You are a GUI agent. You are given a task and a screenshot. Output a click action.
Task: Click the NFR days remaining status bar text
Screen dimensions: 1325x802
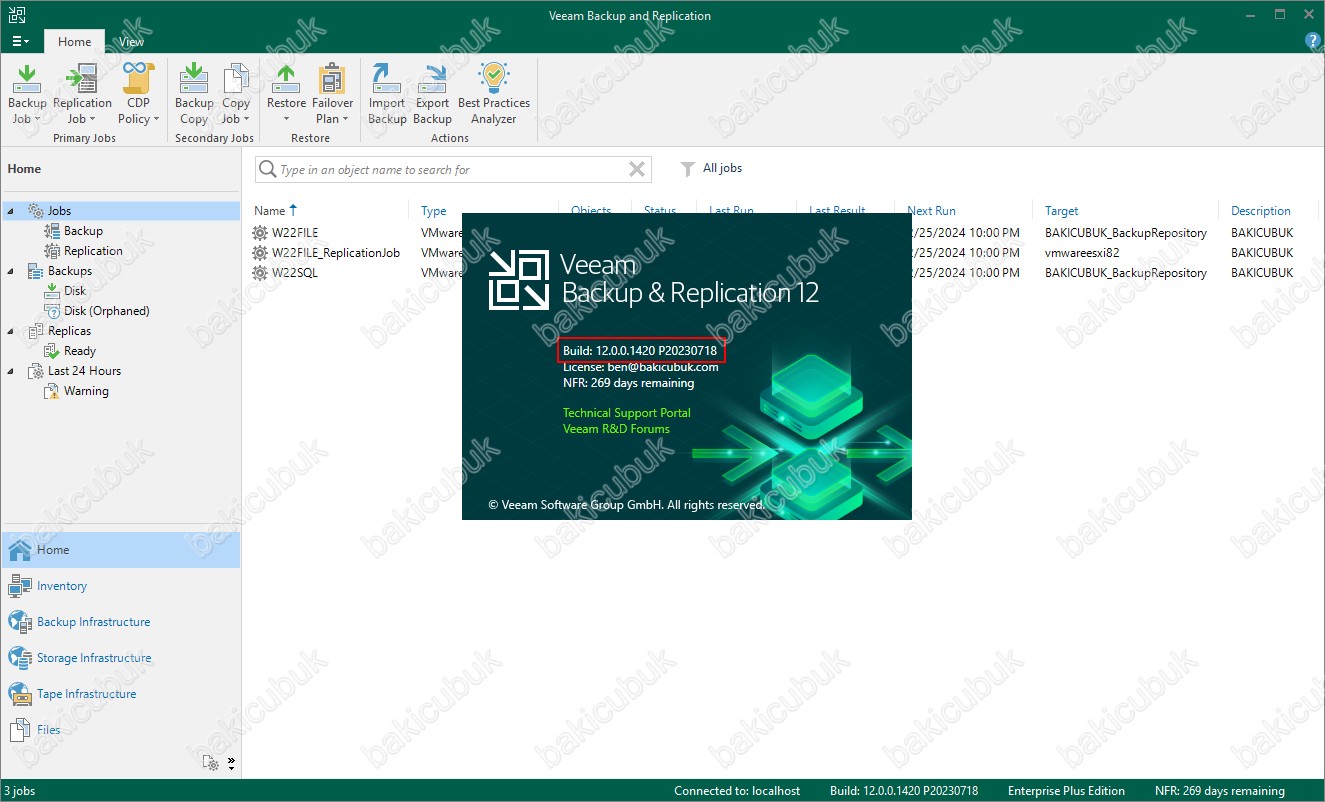pos(1219,791)
